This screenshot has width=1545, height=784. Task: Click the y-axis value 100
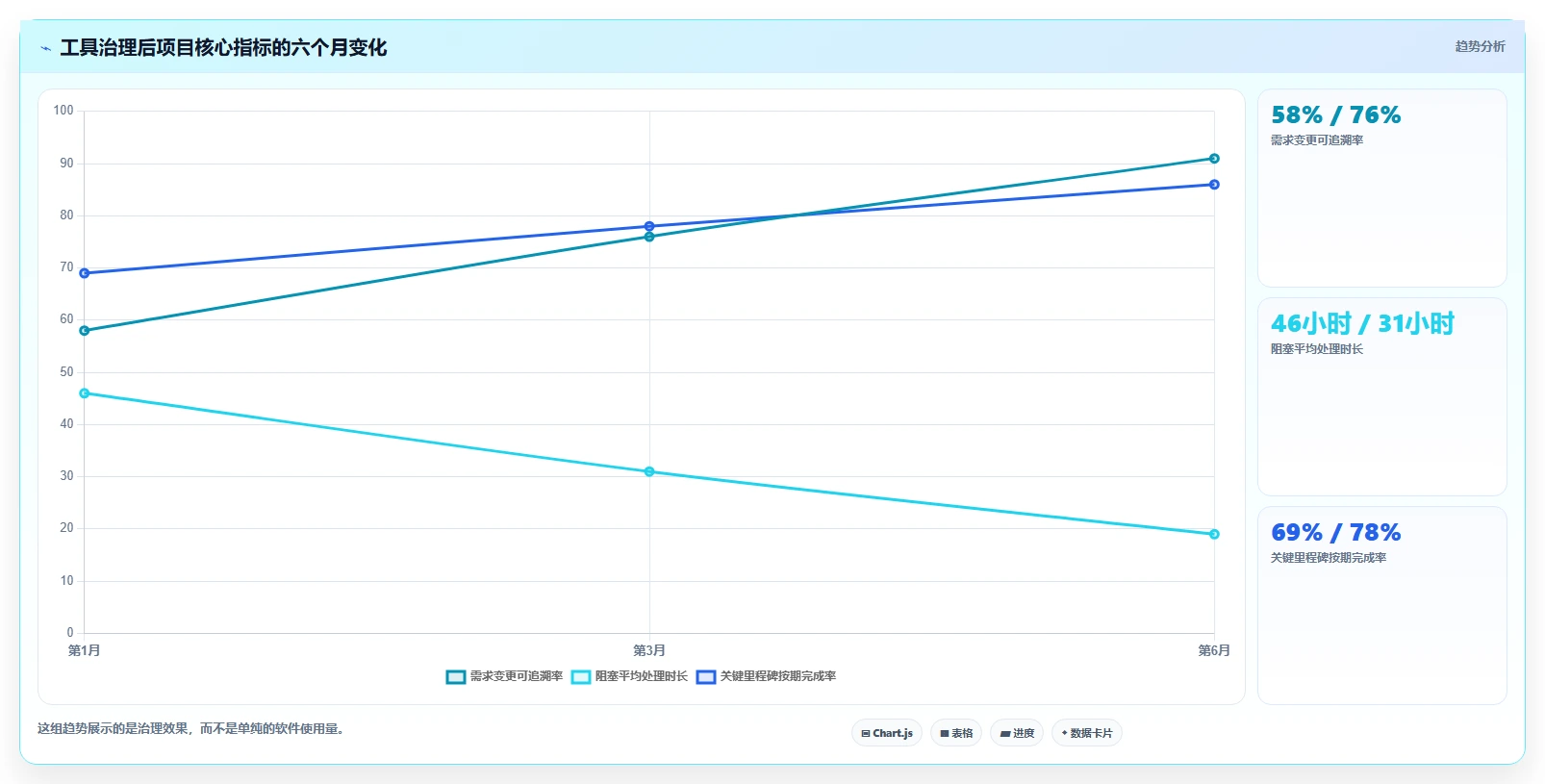(63, 111)
